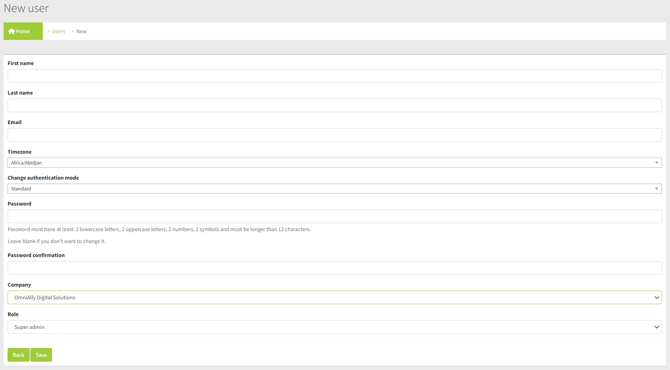Image resolution: width=670 pixels, height=370 pixels.
Task: Click the 'Leave blank' hint text
Action: point(56,241)
